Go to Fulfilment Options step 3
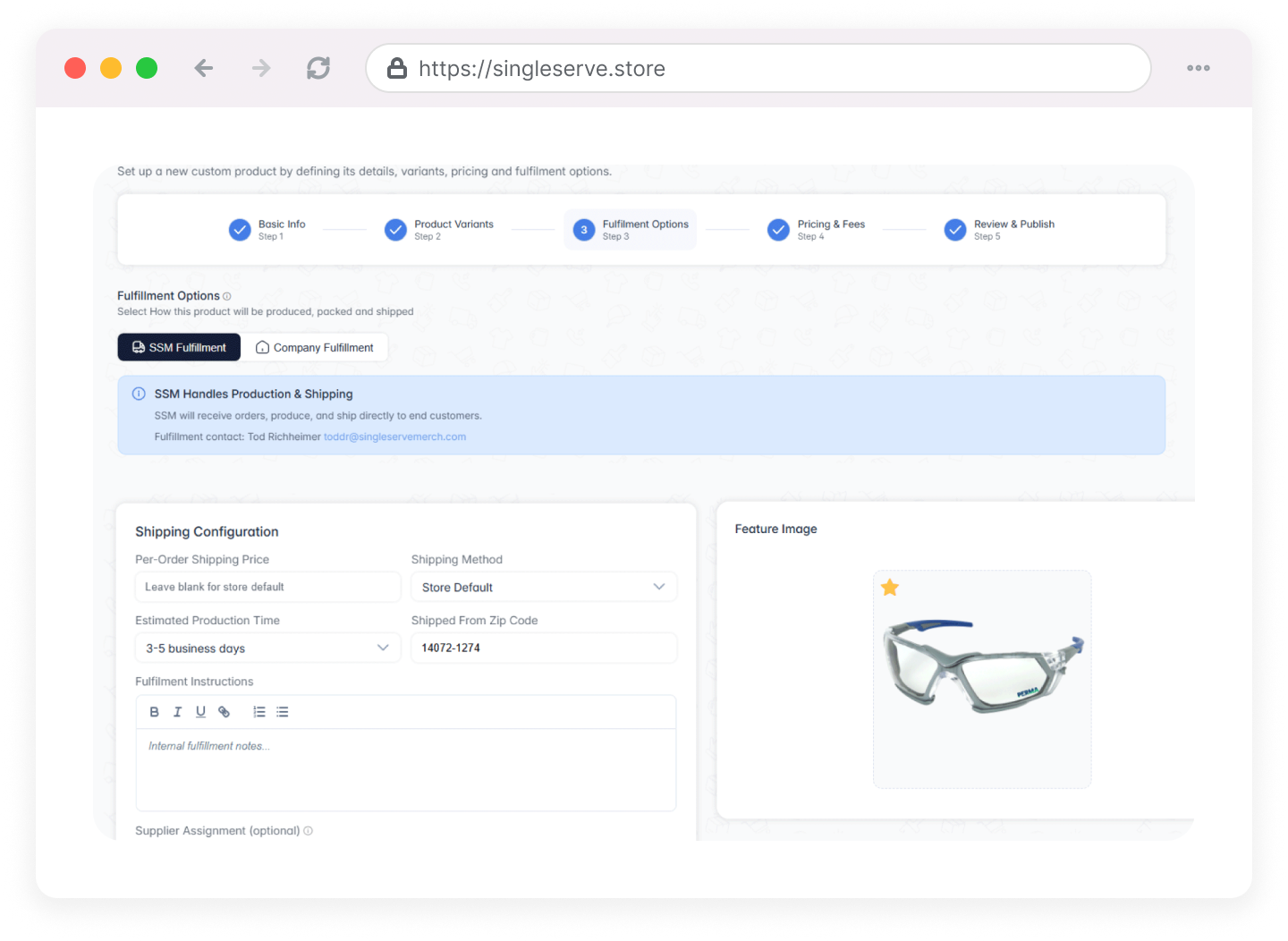This screenshot has width=1288, height=941. [631, 230]
